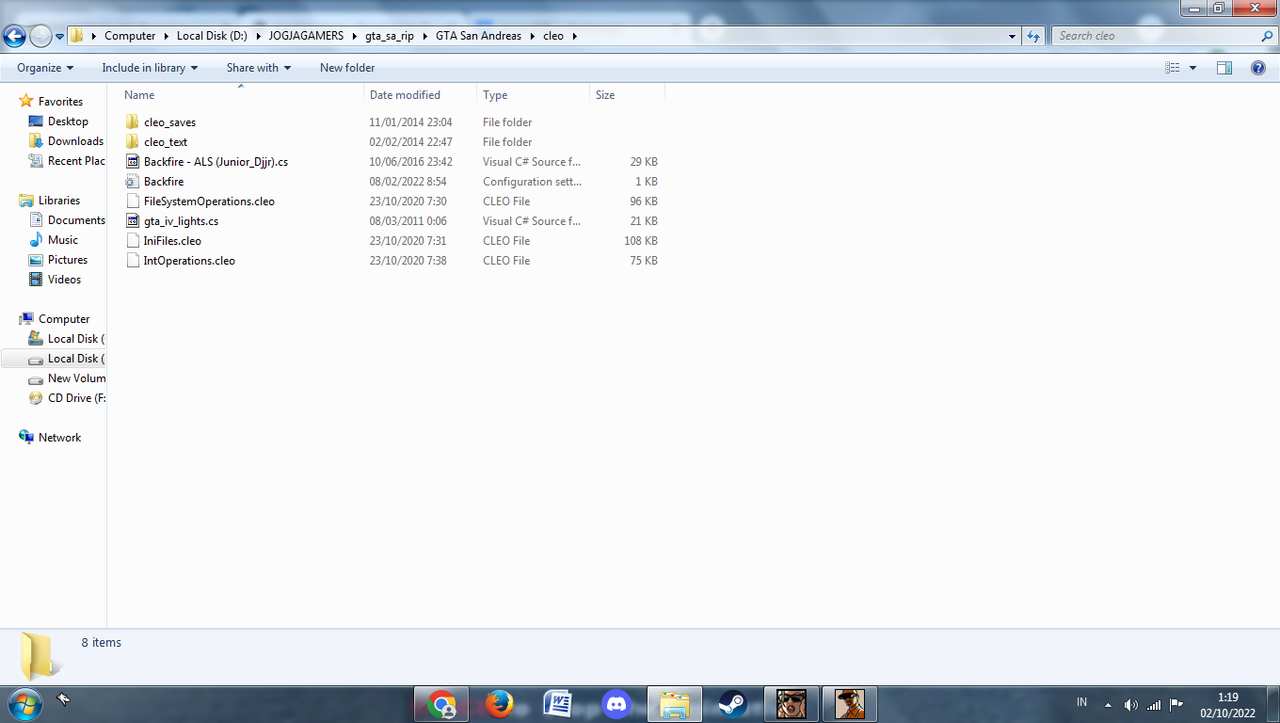Screen dimensions: 1280x723
Task: Click the gta_sa_rip breadcrumb in address bar
Action: coord(389,36)
